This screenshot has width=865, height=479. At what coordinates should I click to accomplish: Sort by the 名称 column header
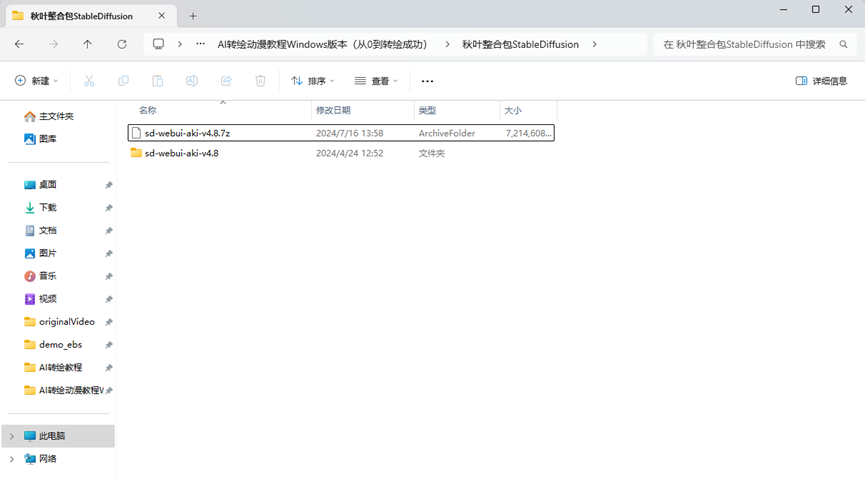147,110
